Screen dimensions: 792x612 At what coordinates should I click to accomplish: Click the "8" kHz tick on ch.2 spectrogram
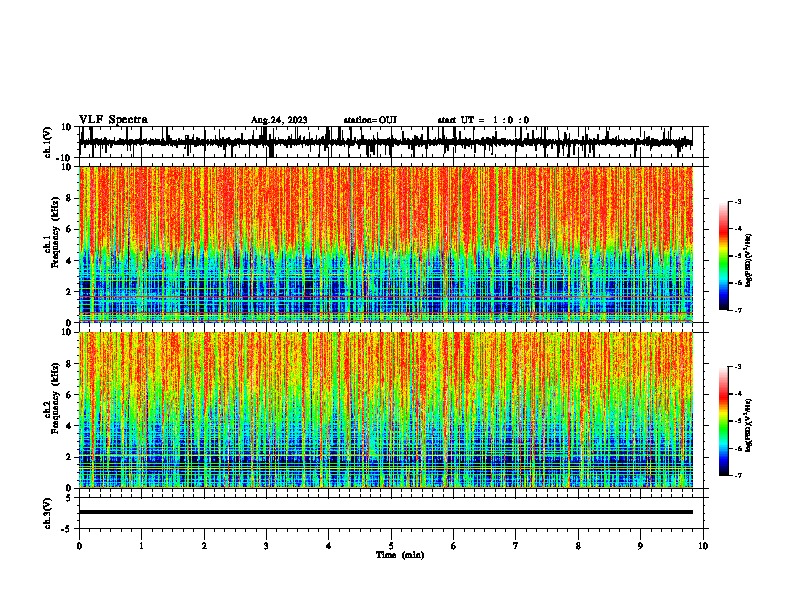coord(69,364)
